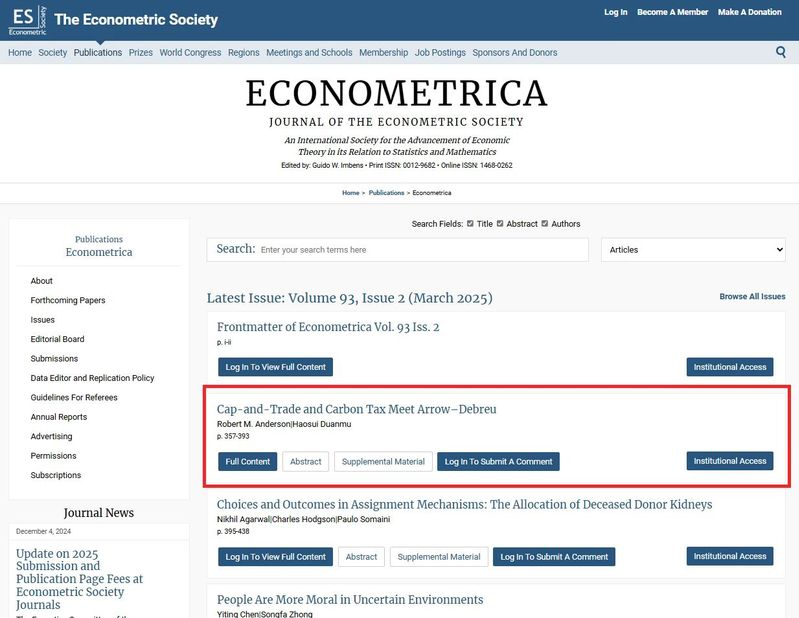This screenshot has width=799, height=618.
Task: Open Update on 2025 Submission news item
Action: (79, 579)
